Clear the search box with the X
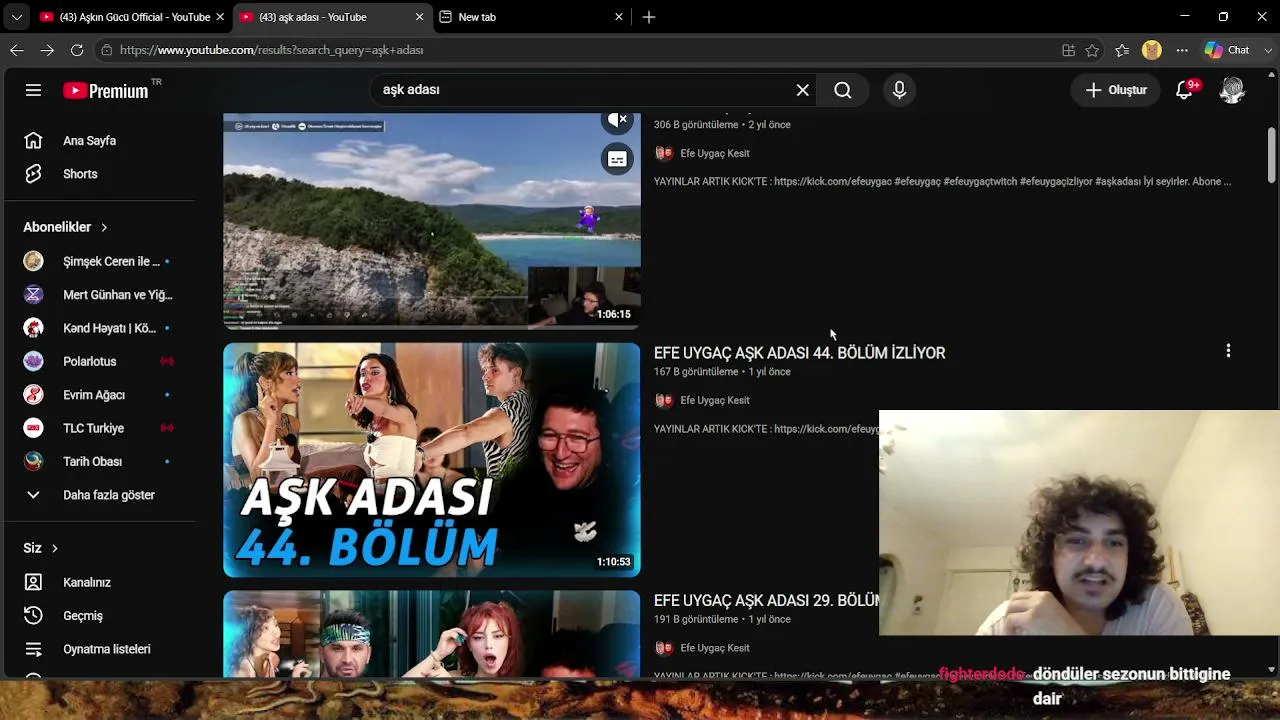1280x720 pixels. tap(802, 90)
